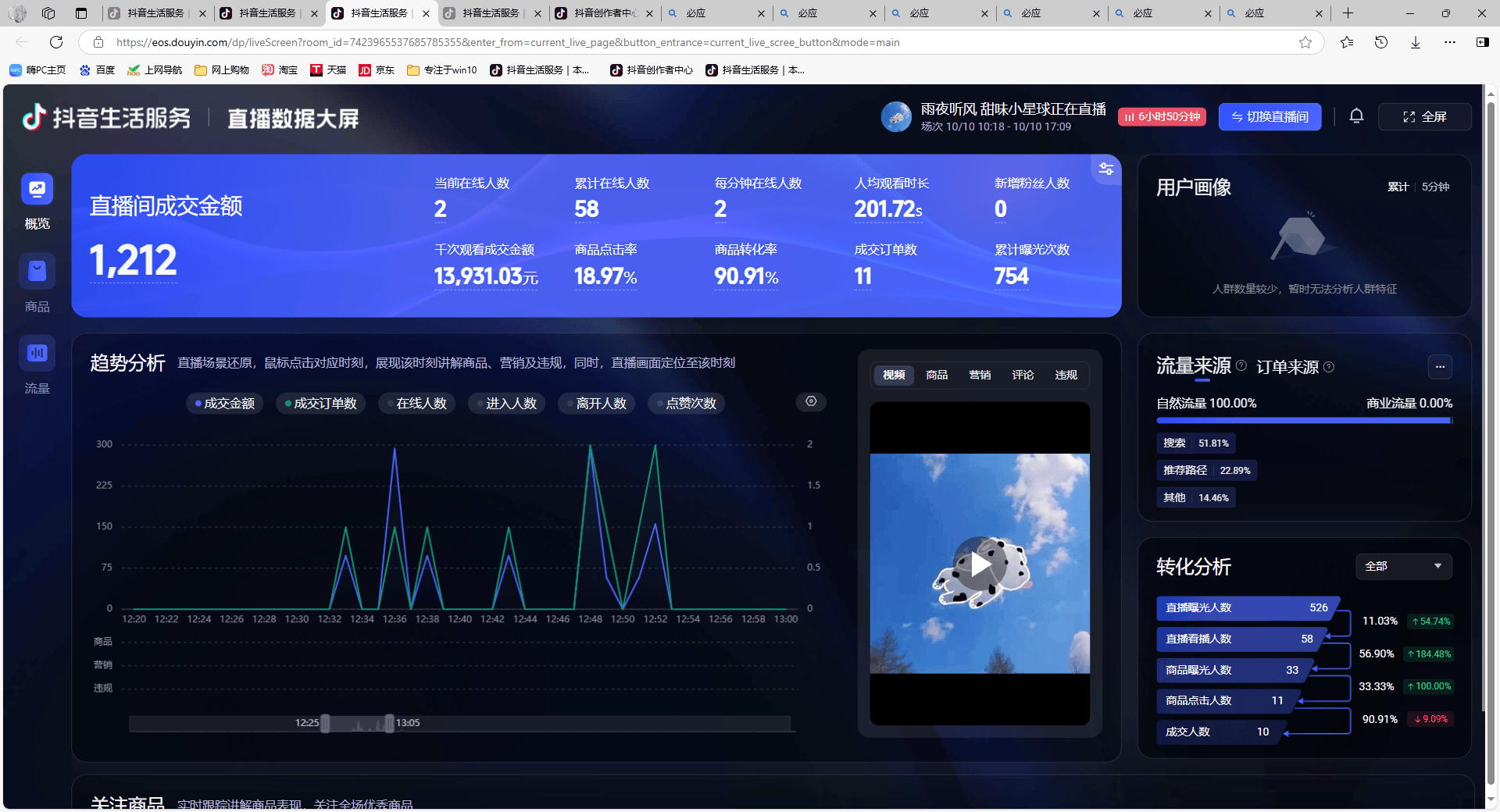Click the notification bell icon
1500x812 pixels.
(x=1356, y=116)
